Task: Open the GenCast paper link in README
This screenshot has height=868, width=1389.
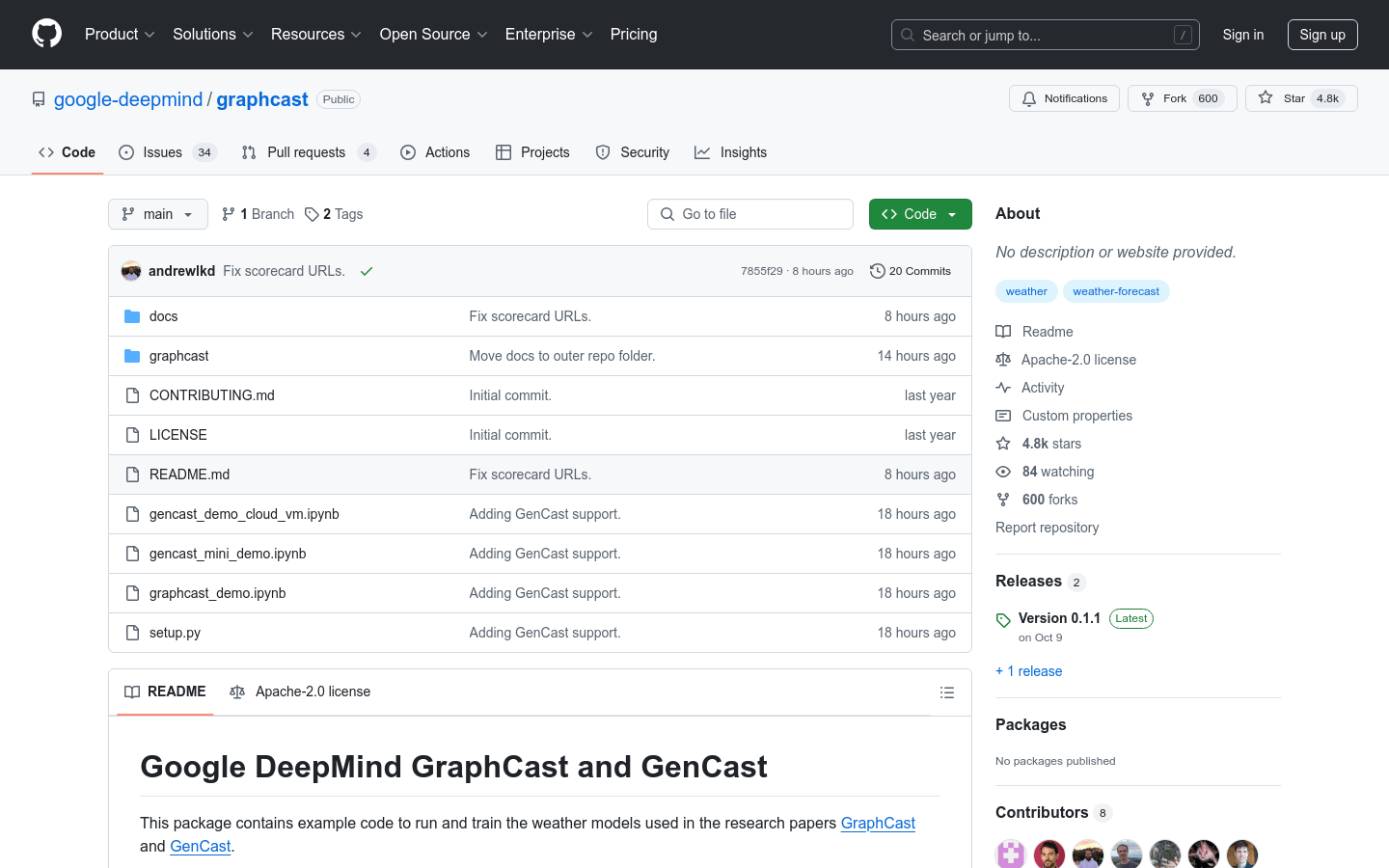Action: (x=201, y=846)
